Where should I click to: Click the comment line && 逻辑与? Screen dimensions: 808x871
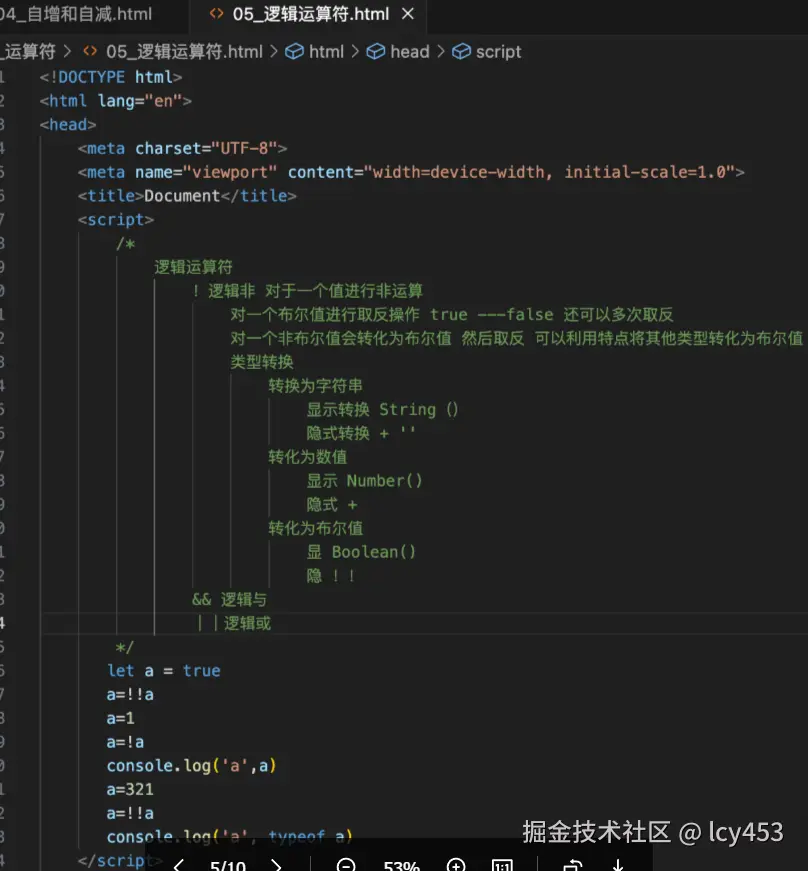(229, 600)
